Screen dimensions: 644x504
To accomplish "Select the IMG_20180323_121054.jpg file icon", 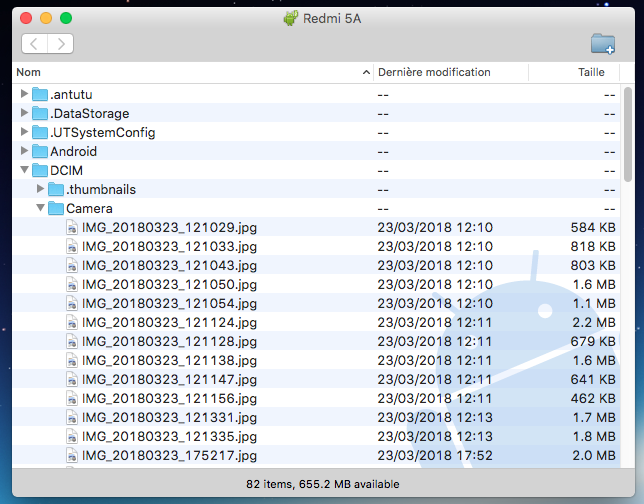I will pos(72,303).
